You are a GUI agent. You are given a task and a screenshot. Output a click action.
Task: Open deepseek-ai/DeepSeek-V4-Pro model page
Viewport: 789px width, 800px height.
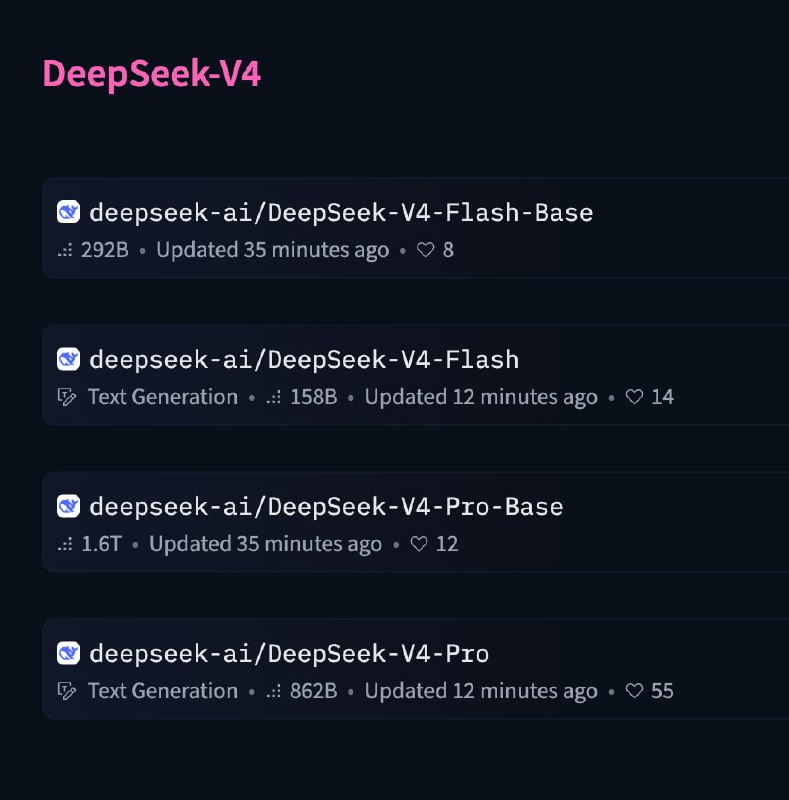pyautogui.click(x=289, y=652)
